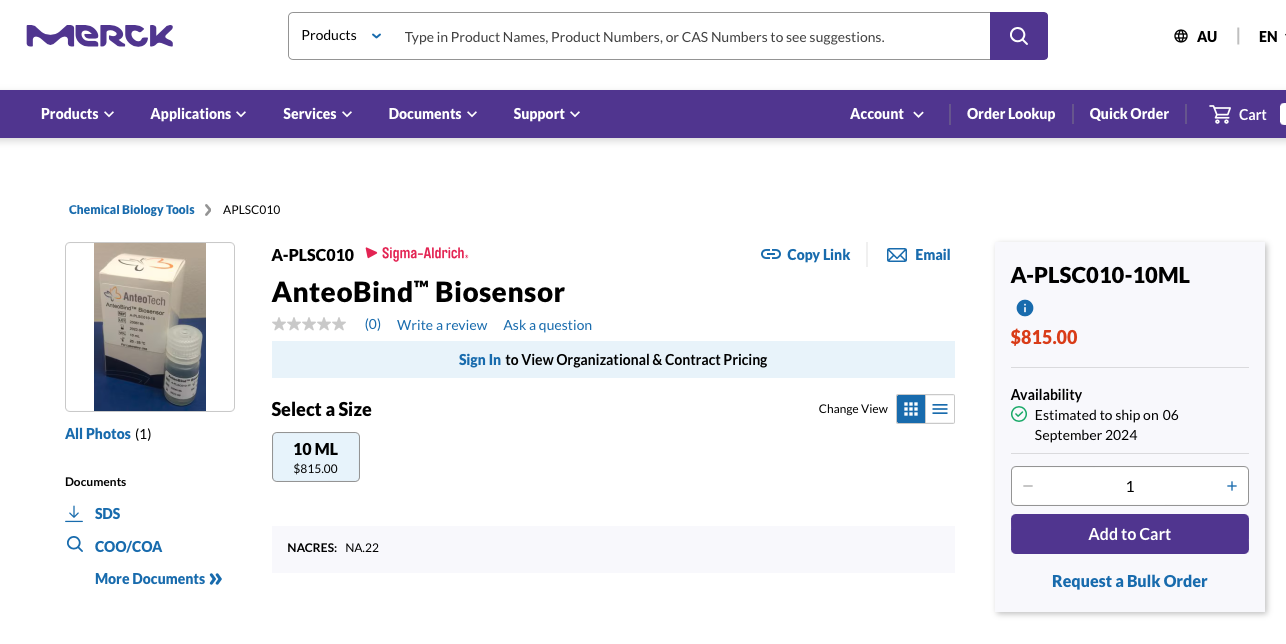Expand the Applications navigation menu
The height and width of the screenshot is (644, 1286).
[198, 114]
